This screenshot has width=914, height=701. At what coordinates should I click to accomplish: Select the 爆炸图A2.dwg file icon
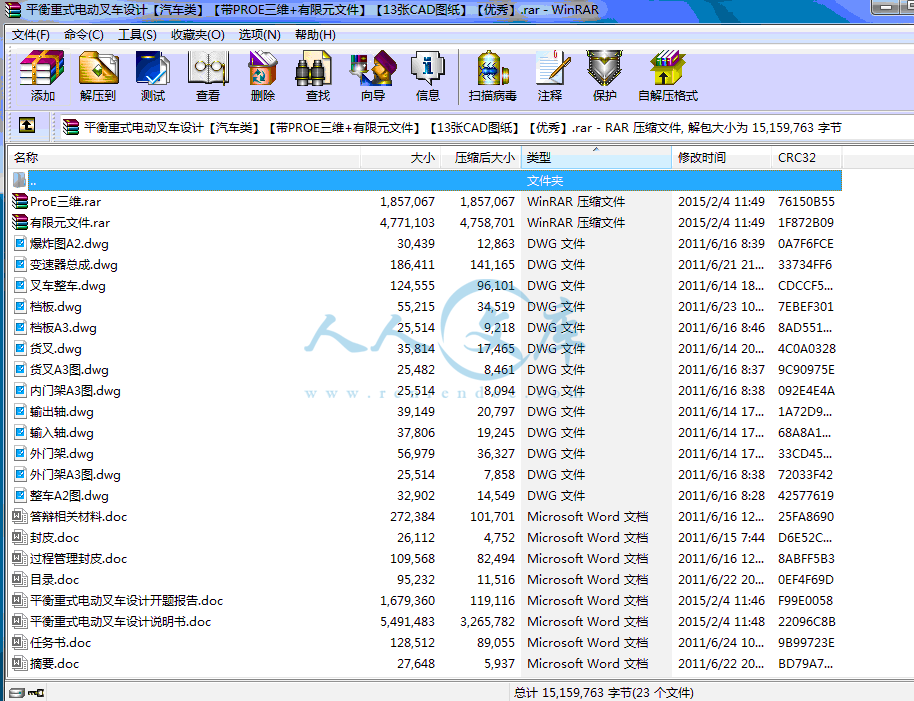click(x=20, y=244)
